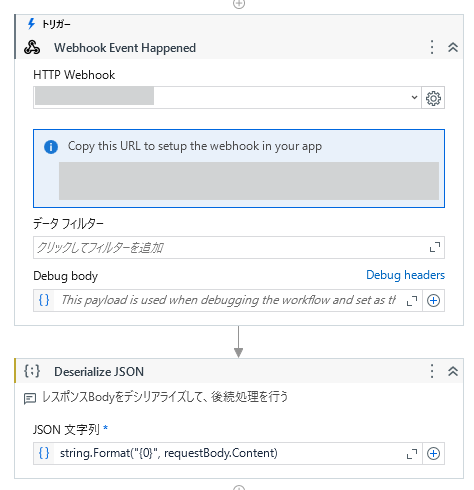Click the curly braces icon in Debug body
The width and height of the screenshot is (474, 490).
coord(44,300)
